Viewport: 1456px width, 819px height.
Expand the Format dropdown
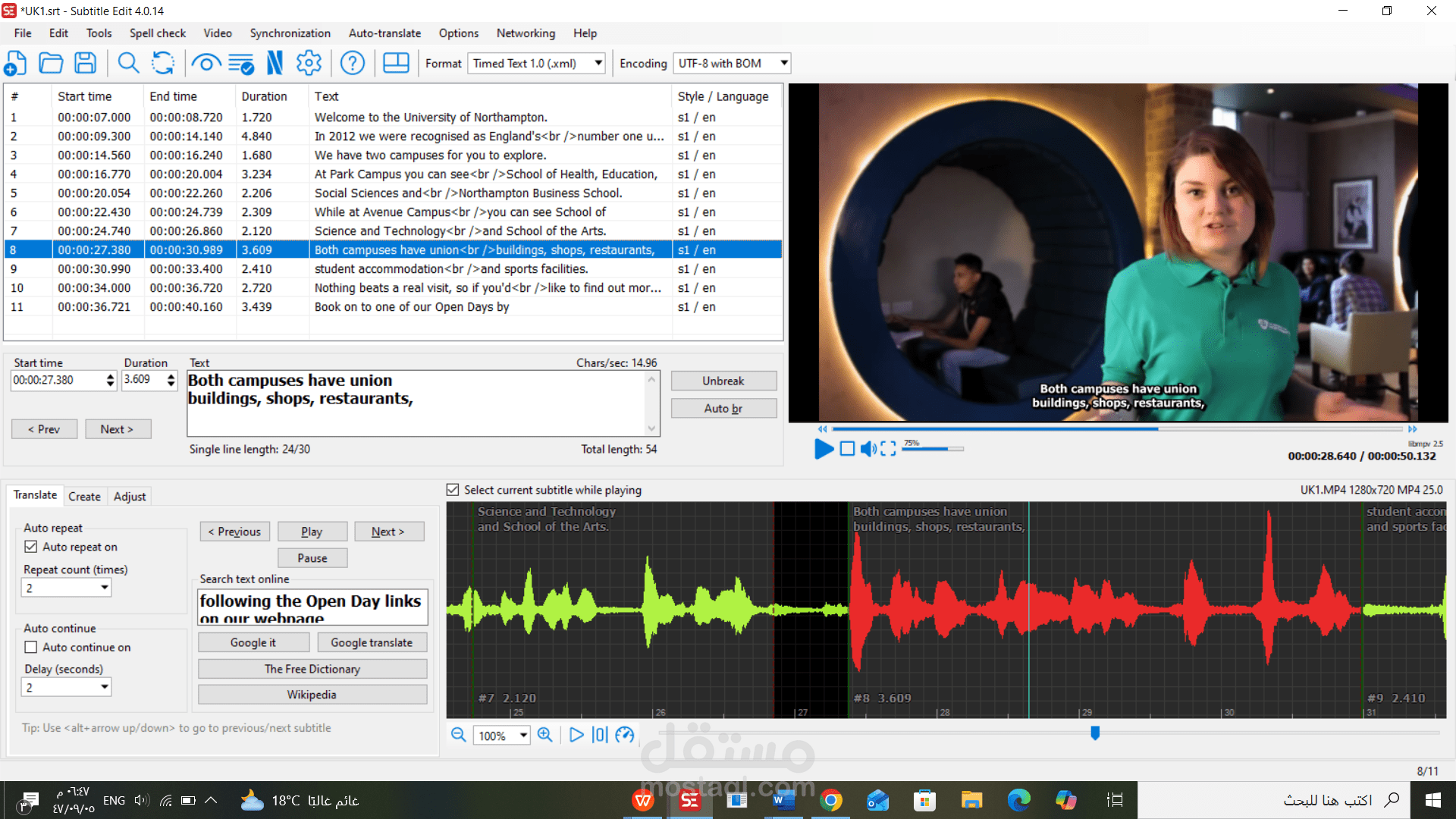tap(598, 63)
